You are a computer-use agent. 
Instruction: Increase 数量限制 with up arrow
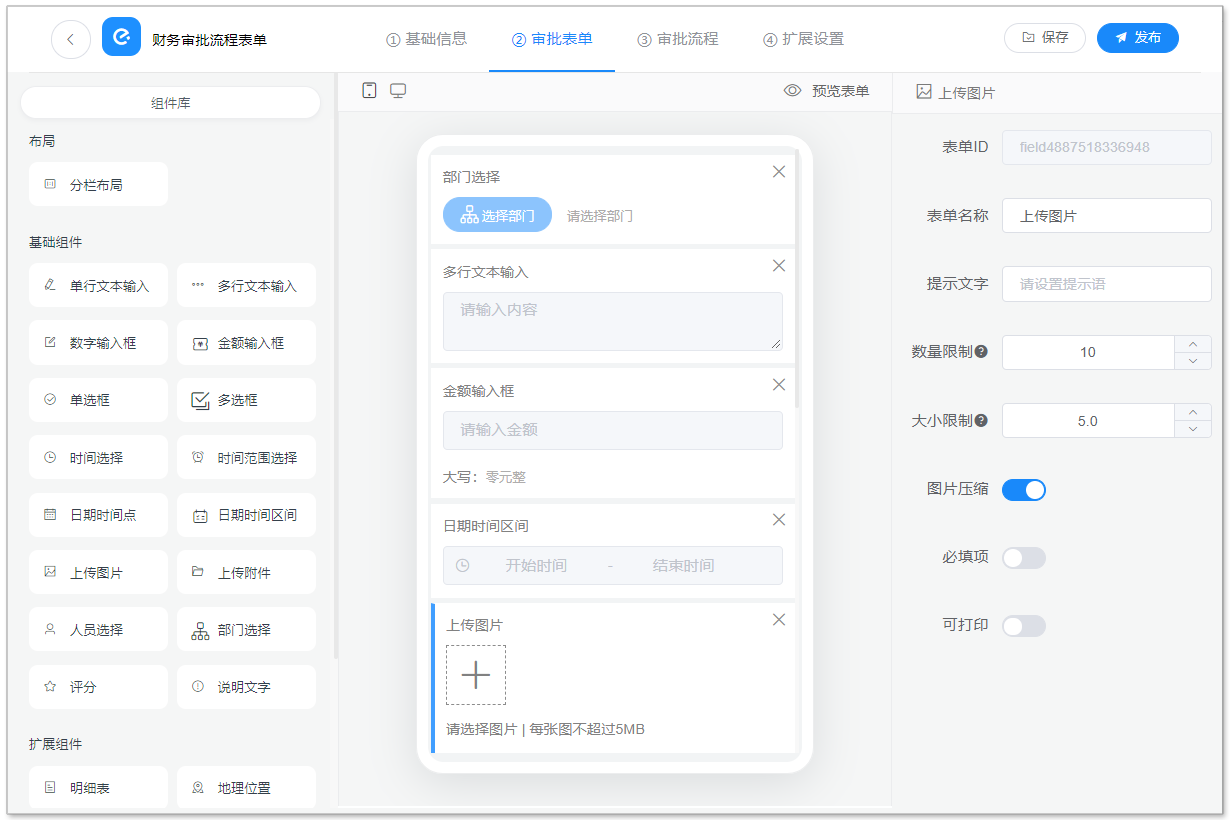point(1192,344)
